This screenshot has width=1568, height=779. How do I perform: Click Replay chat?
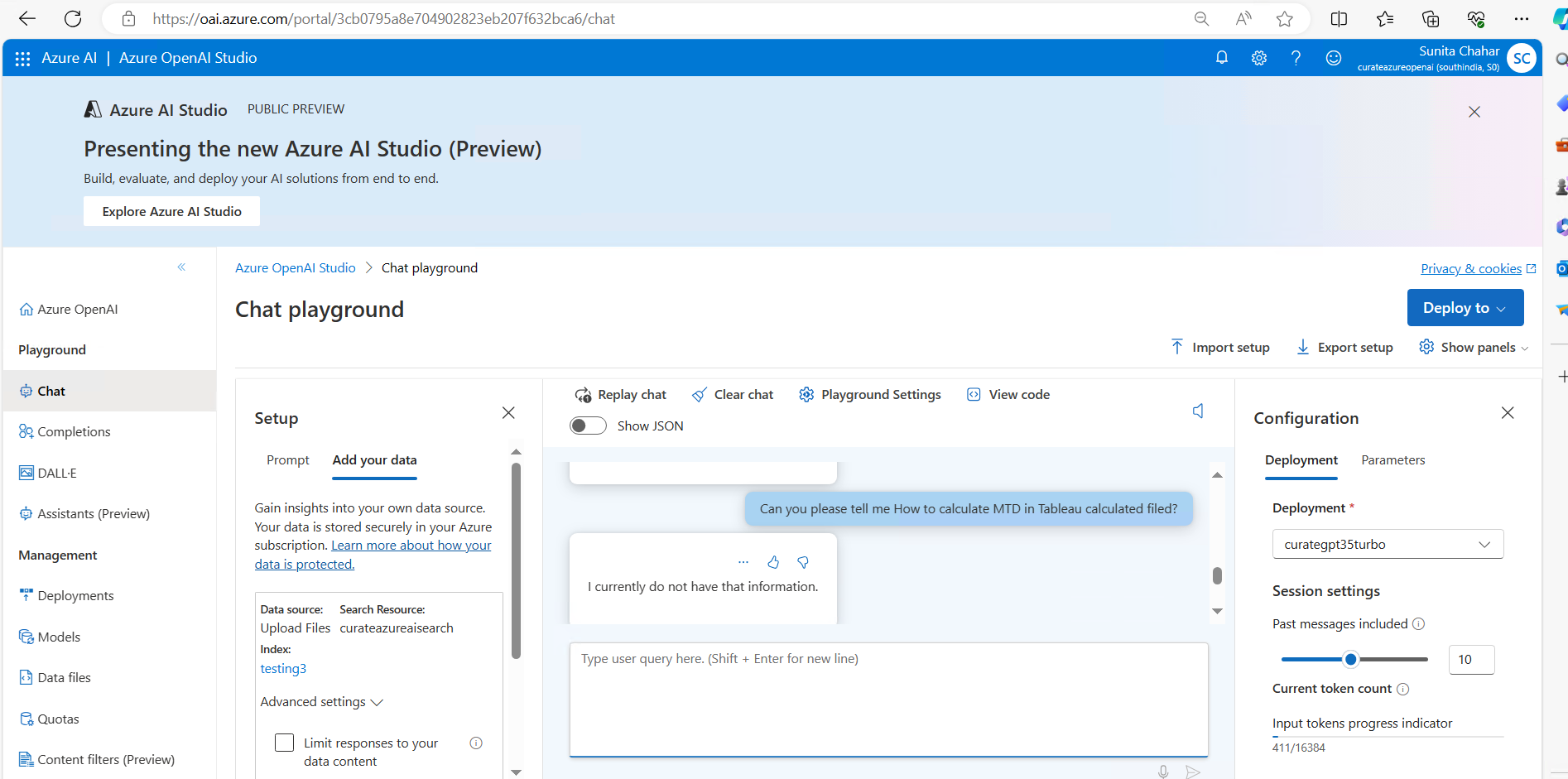click(620, 395)
